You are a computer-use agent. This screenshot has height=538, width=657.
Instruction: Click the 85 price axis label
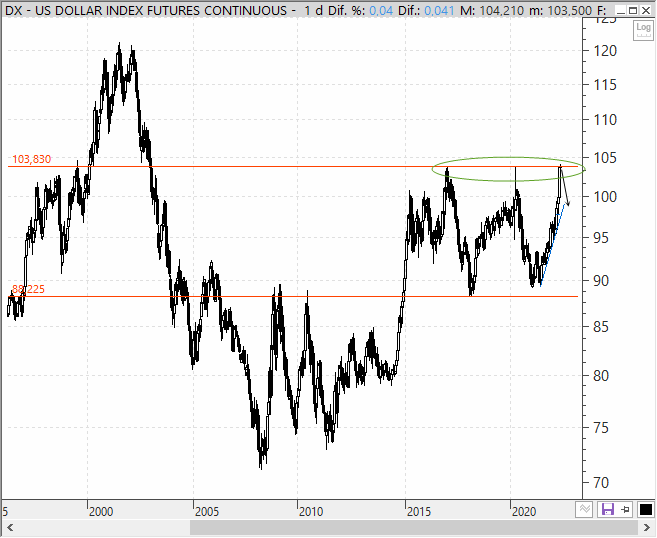[x=600, y=327]
